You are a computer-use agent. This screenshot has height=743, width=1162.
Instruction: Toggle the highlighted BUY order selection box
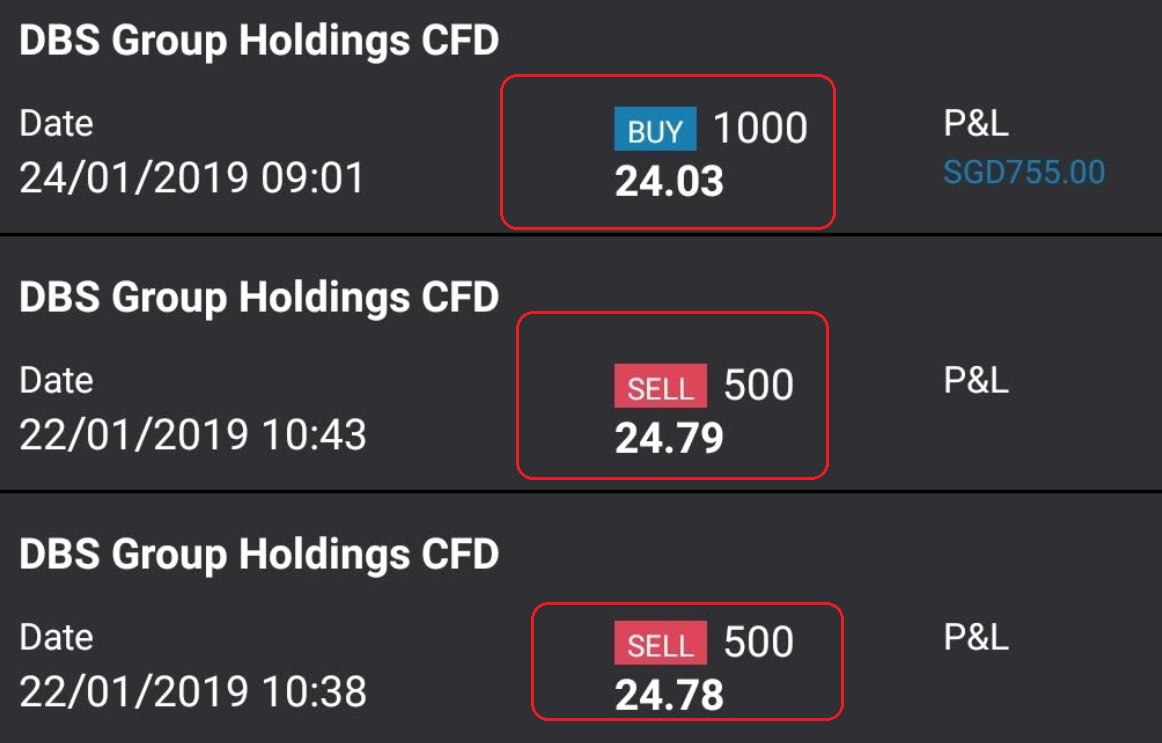[668, 150]
